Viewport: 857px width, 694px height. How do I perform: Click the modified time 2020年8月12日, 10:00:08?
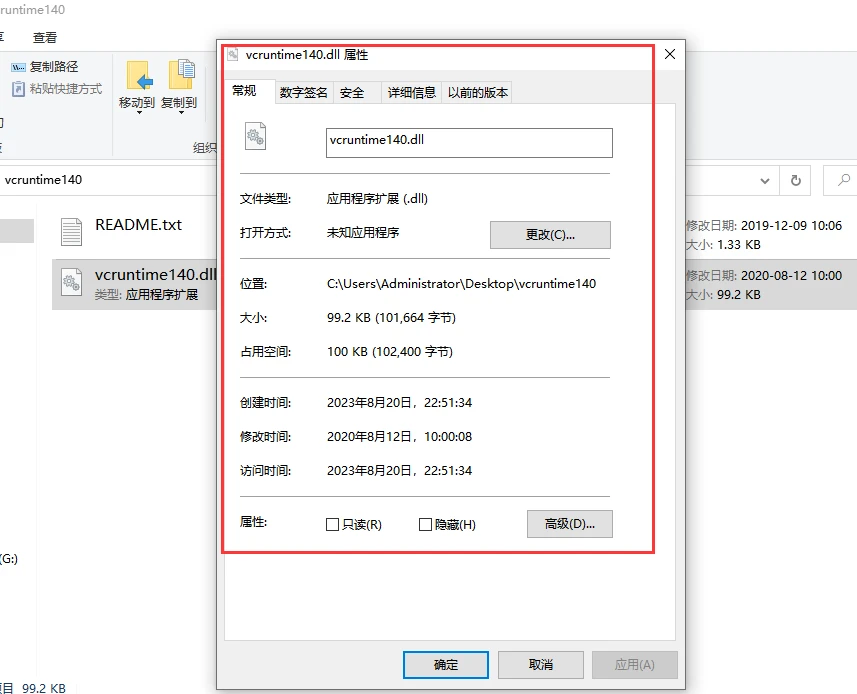click(x=399, y=437)
